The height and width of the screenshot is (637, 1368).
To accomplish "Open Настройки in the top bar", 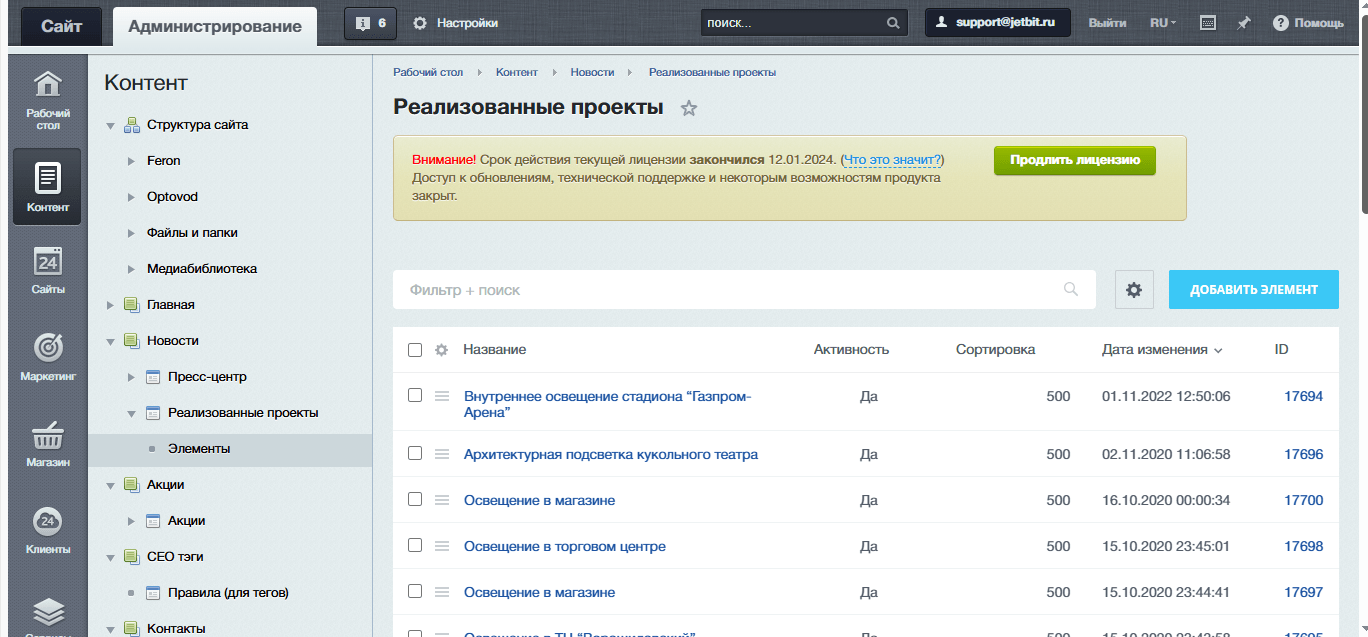I will tap(456, 23).
